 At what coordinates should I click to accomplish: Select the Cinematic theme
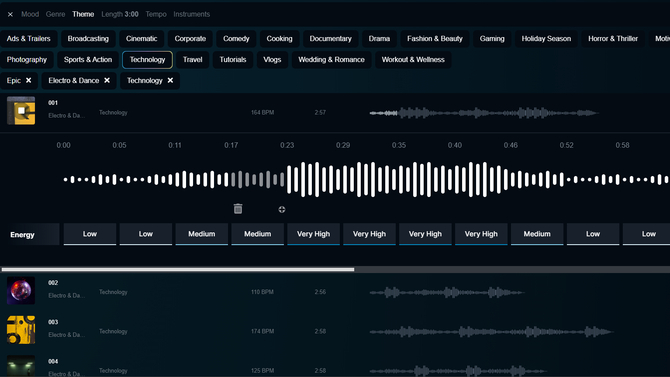click(x=141, y=38)
